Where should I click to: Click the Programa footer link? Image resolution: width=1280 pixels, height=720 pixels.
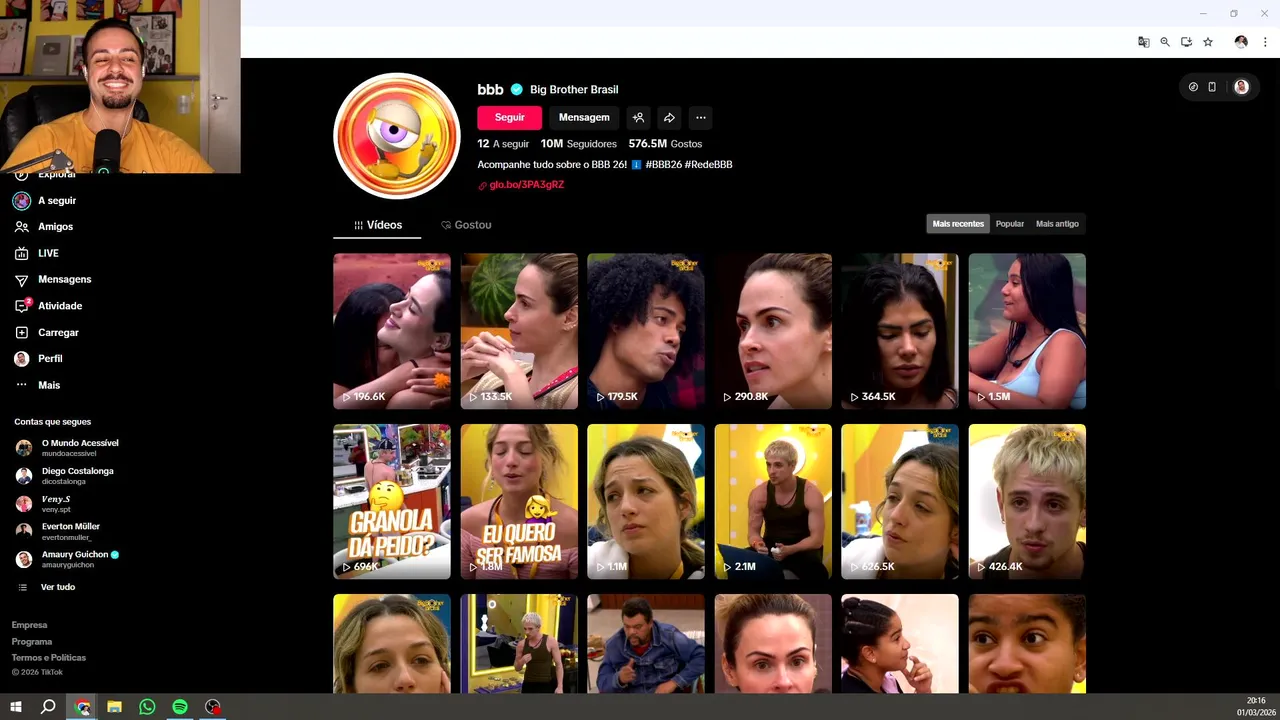pos(32,642)
